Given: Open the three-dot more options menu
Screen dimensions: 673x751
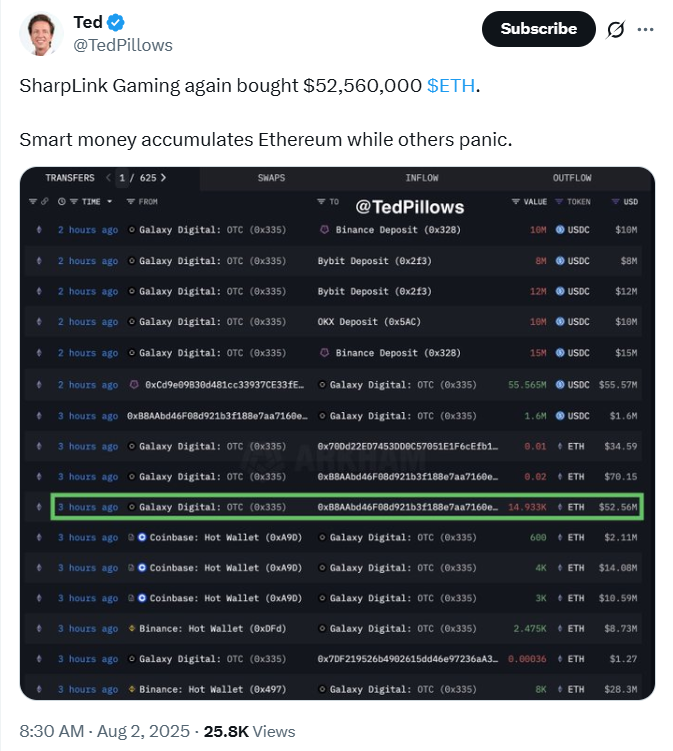Looking at the screenshot, I should pos(645,29).
